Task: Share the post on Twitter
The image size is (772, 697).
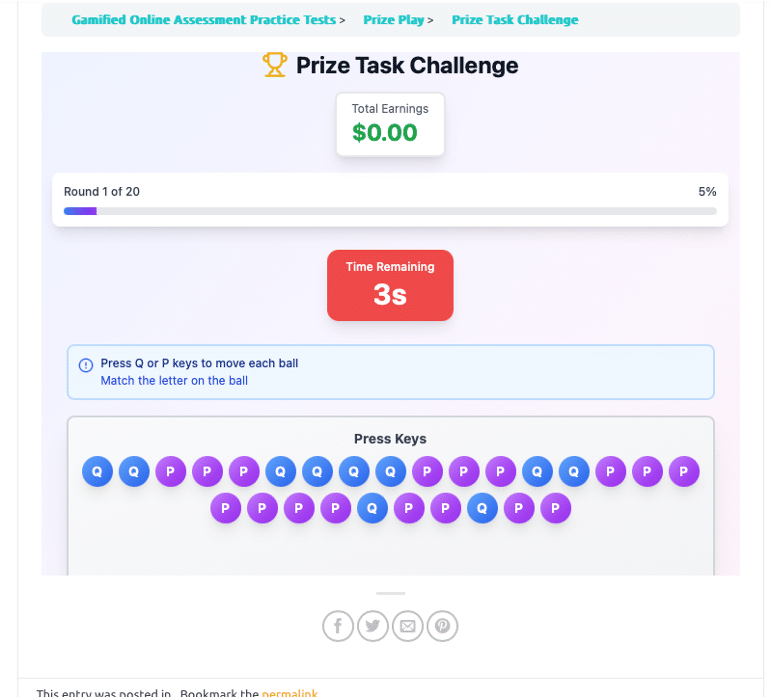Action: [373, 626]
